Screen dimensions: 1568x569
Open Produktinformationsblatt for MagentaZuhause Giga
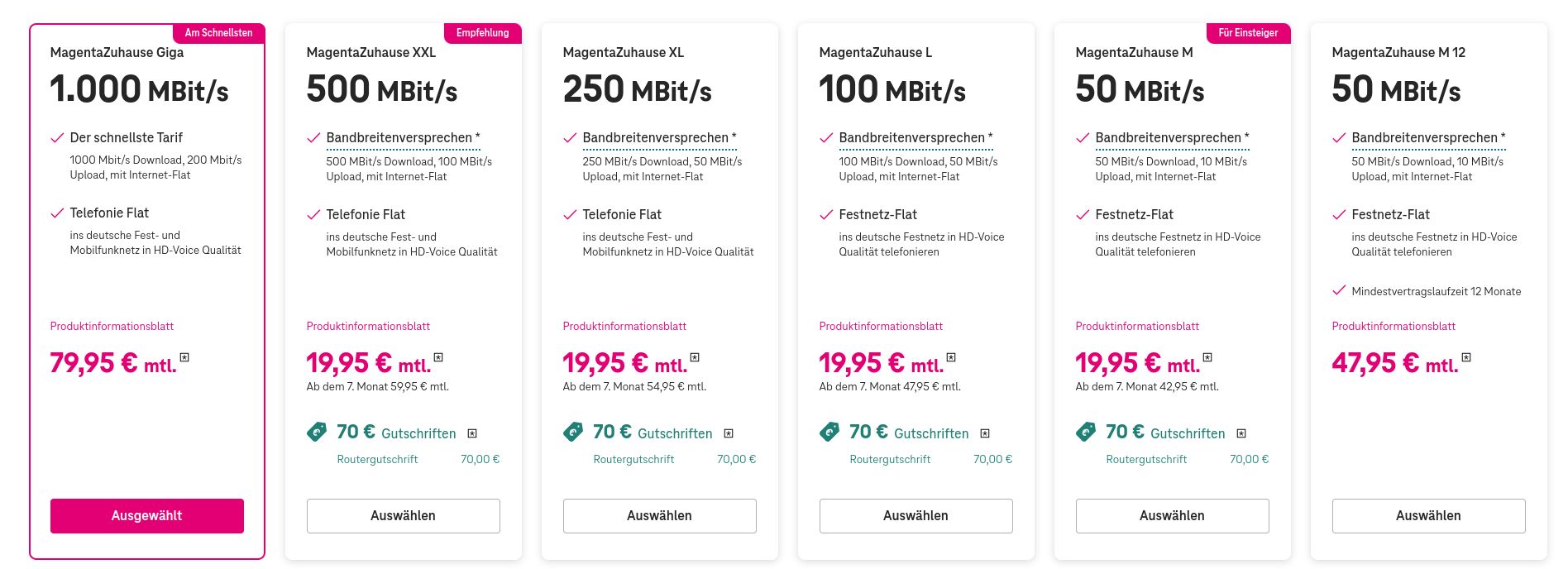pyautogui.click(x=111, y=326)
